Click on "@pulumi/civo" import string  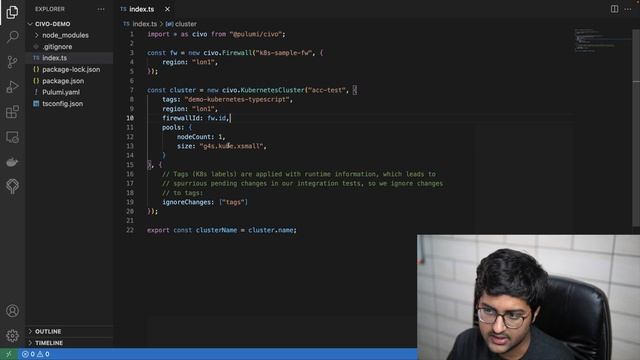[256, 34]
